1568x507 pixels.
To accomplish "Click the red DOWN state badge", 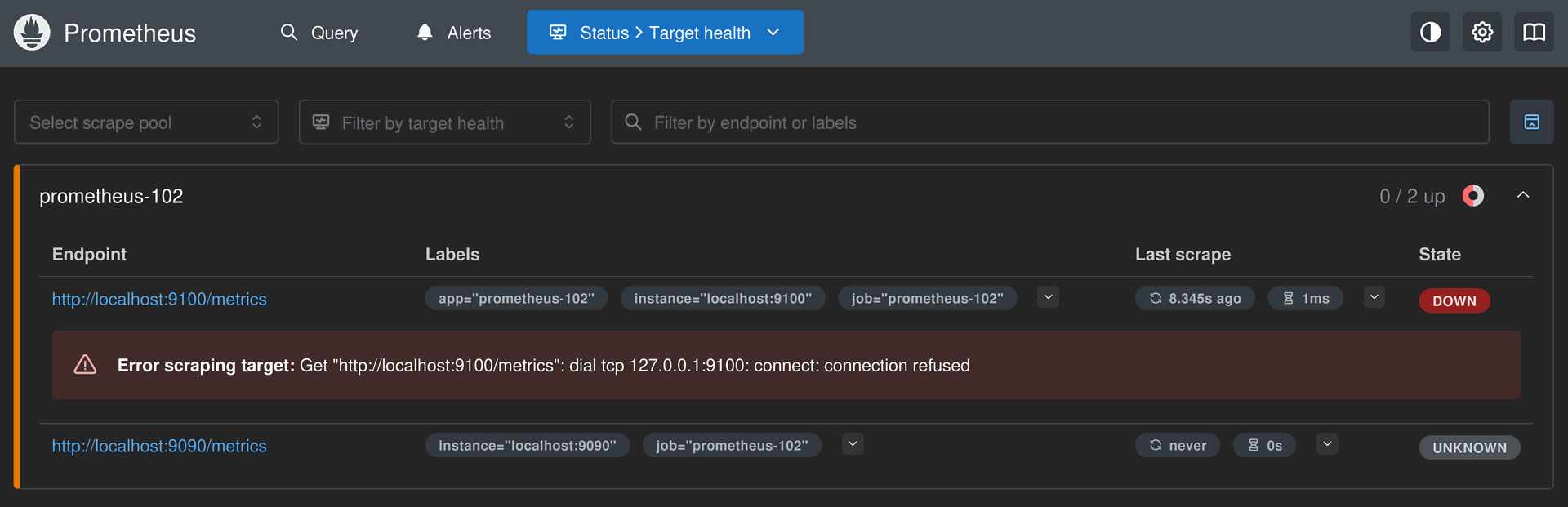I will point(1454,300).
